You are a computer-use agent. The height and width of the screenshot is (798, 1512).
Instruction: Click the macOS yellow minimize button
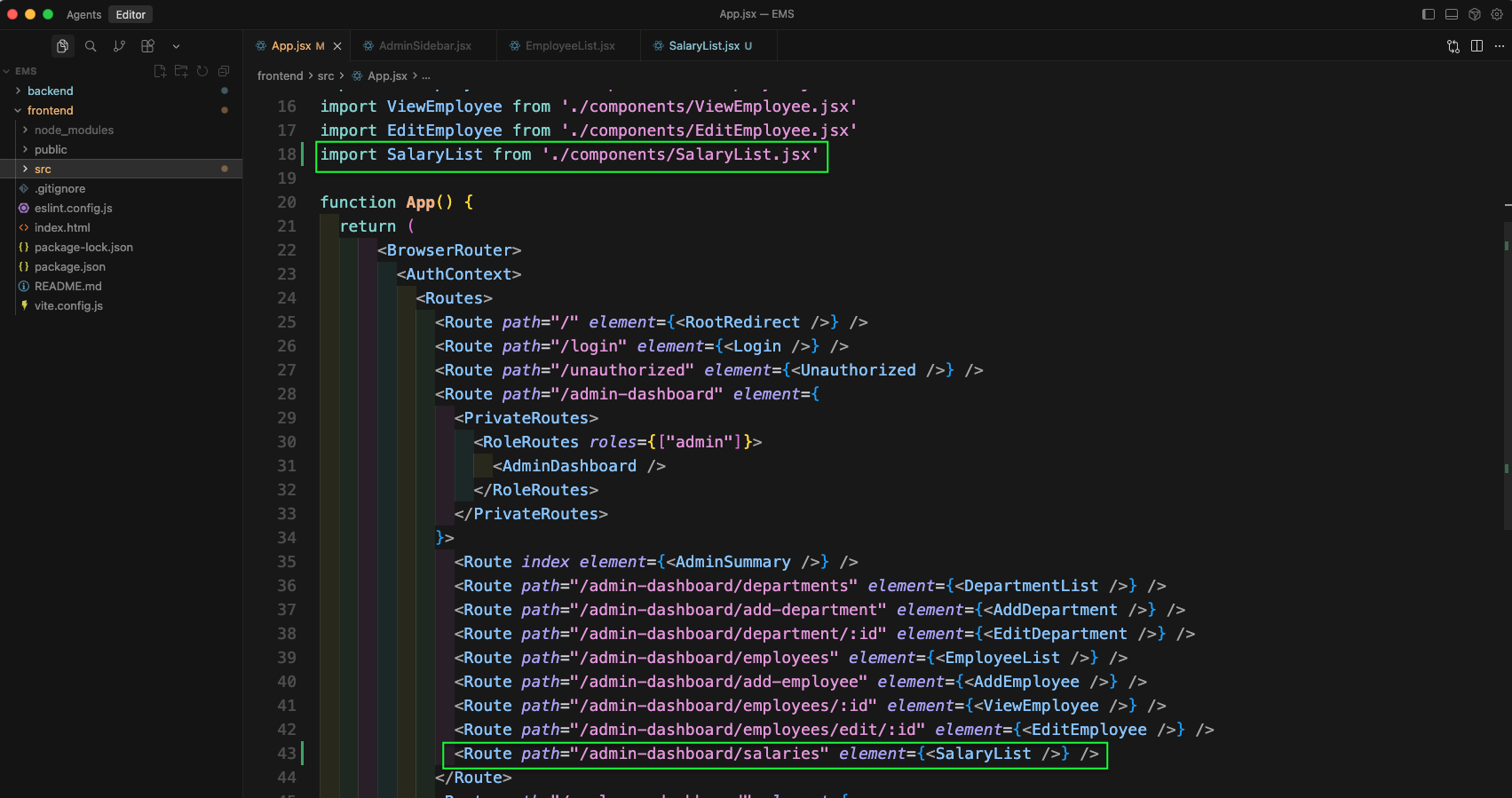tap(30, 14)
